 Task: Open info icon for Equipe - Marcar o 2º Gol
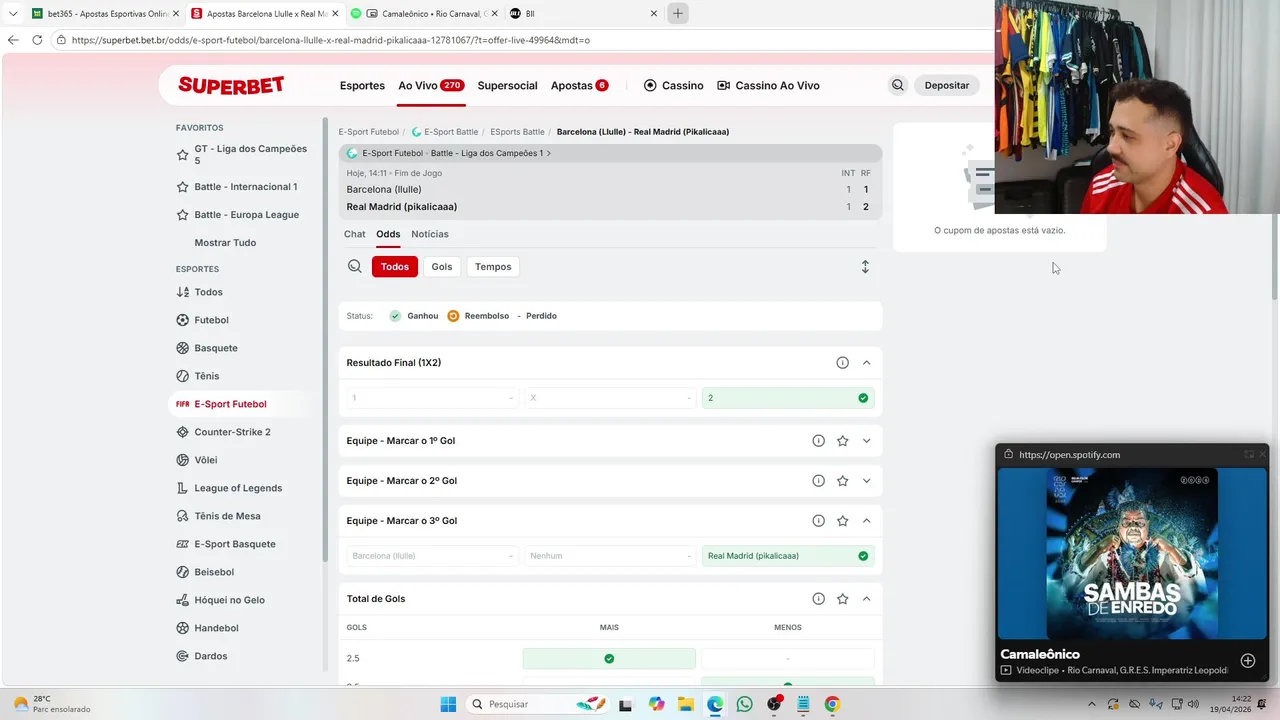pyautogui.click(x=818, y=481)
